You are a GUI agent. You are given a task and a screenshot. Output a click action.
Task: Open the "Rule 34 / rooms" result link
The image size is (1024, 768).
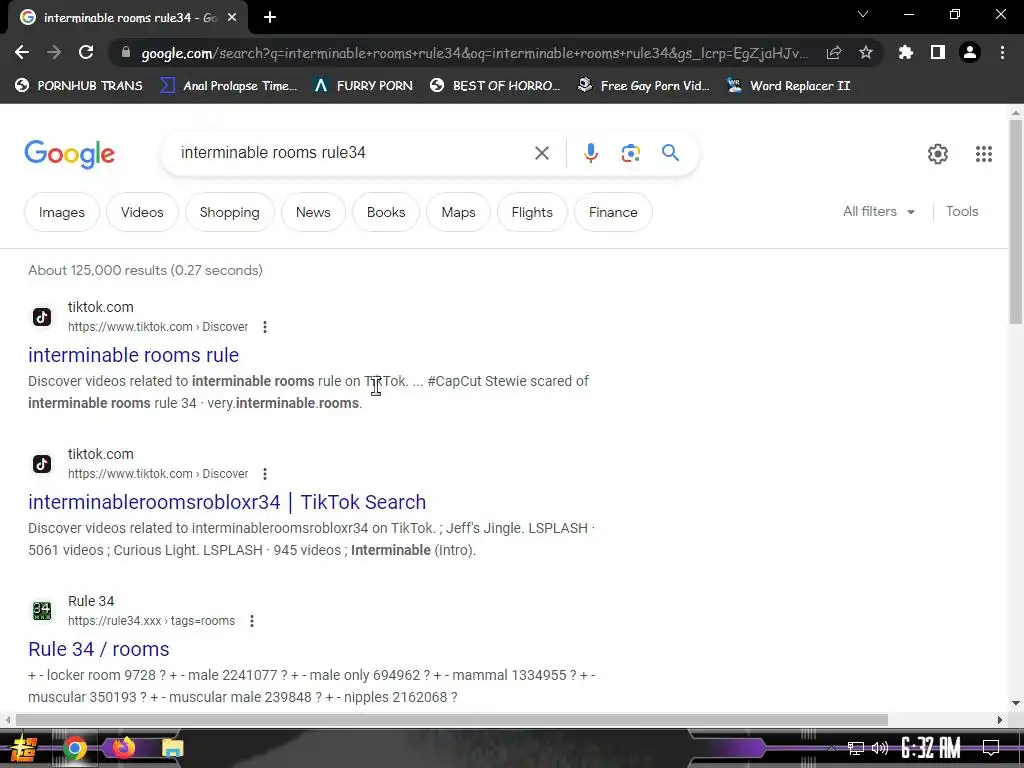click(x=99, y=648)
